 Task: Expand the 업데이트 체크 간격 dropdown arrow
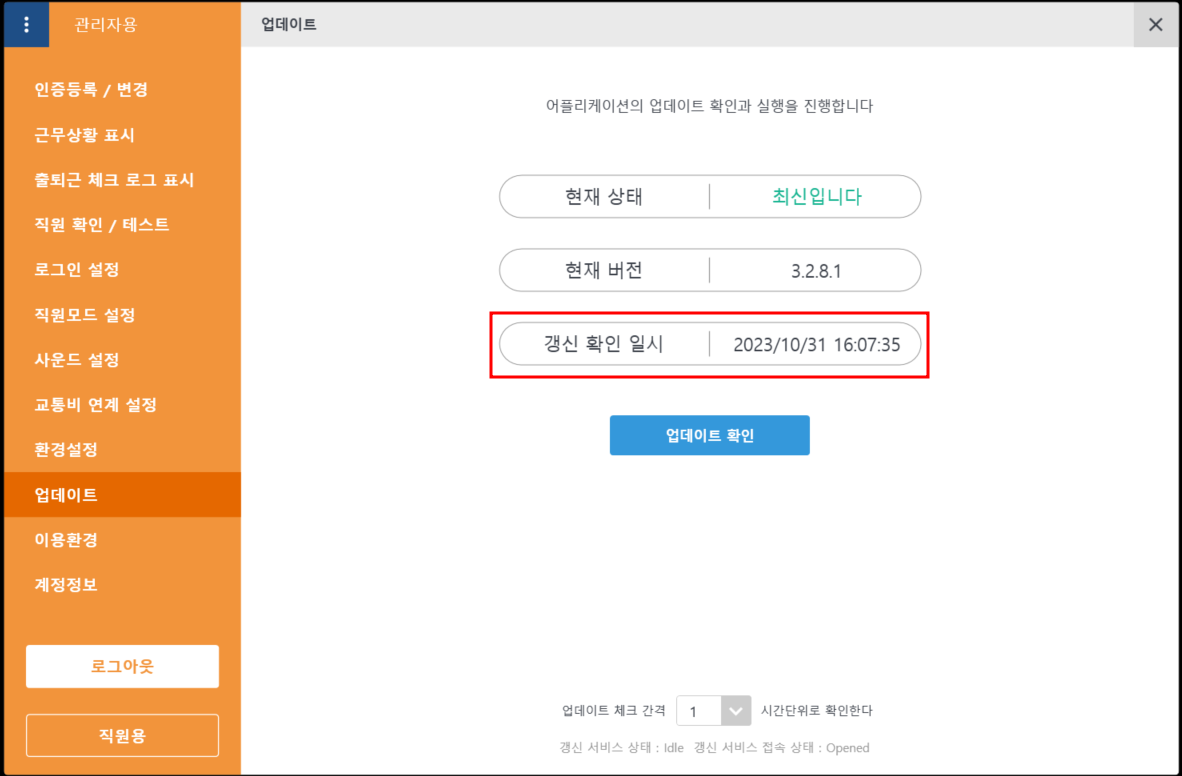[735, 711]
